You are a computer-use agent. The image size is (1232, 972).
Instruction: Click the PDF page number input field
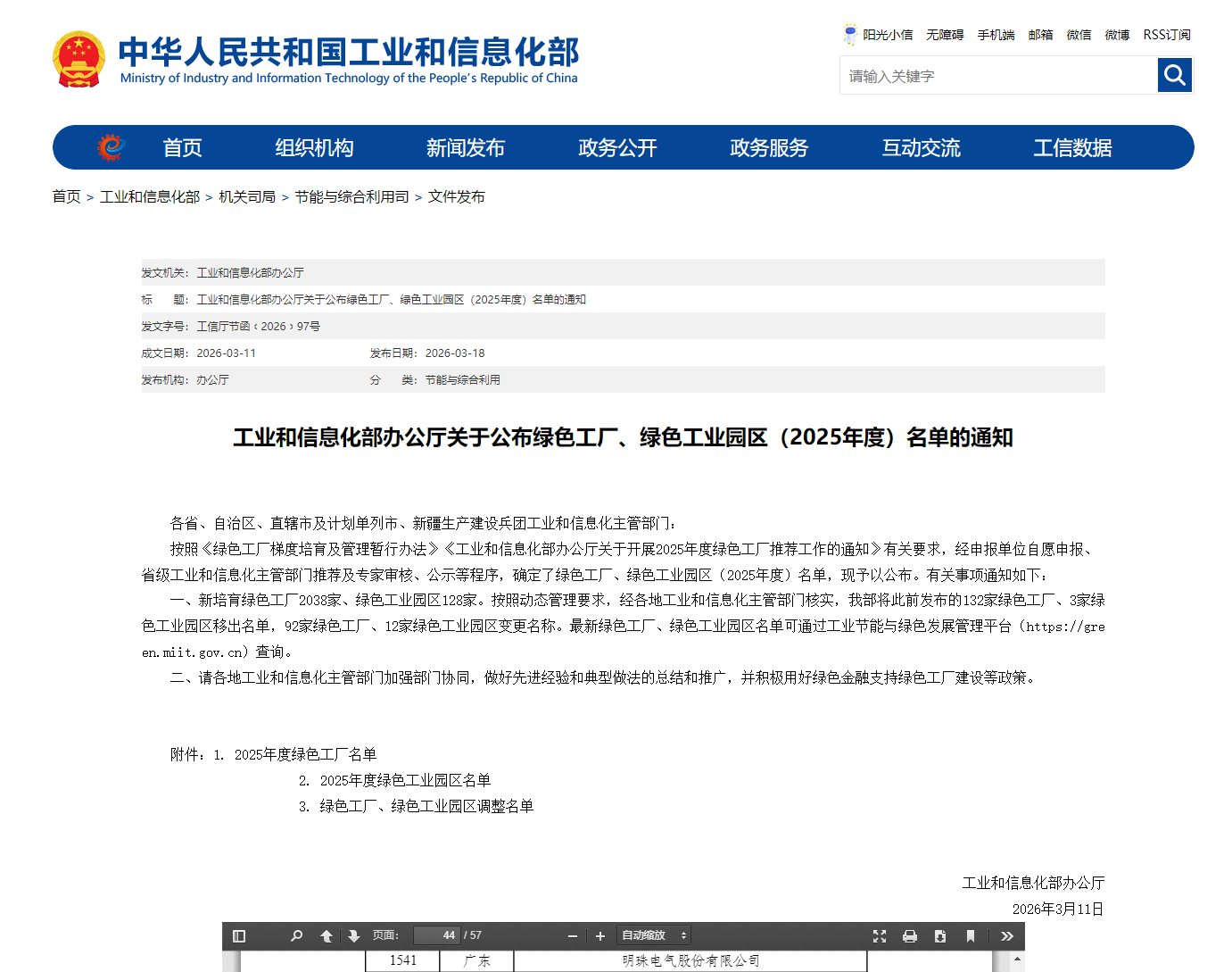click(437, 935)
